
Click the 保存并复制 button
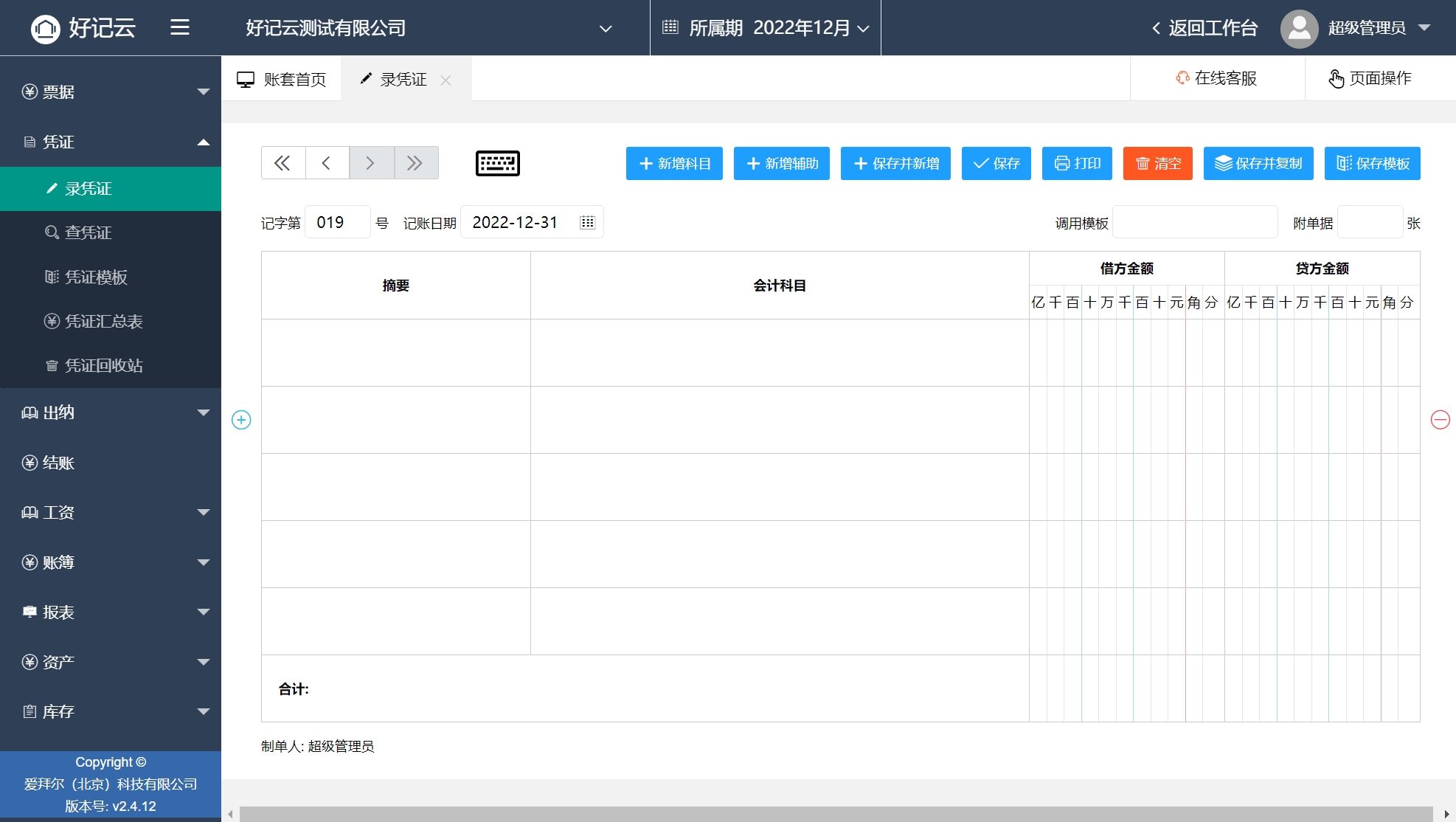(1258, 163)
